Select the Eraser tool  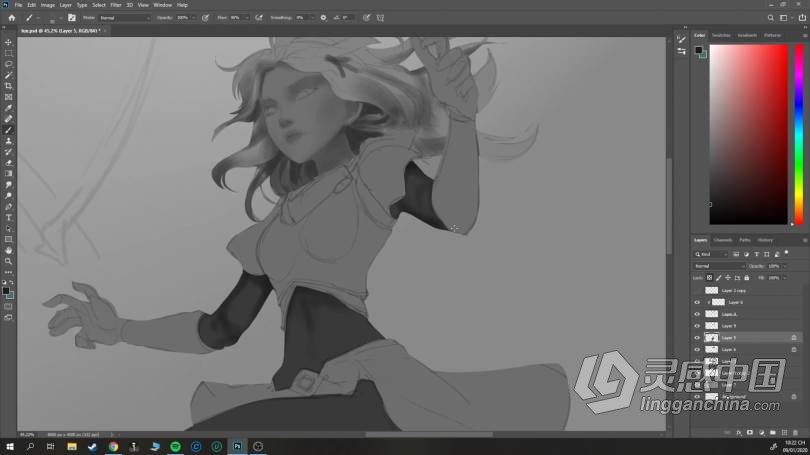click(x=8, y=162)
